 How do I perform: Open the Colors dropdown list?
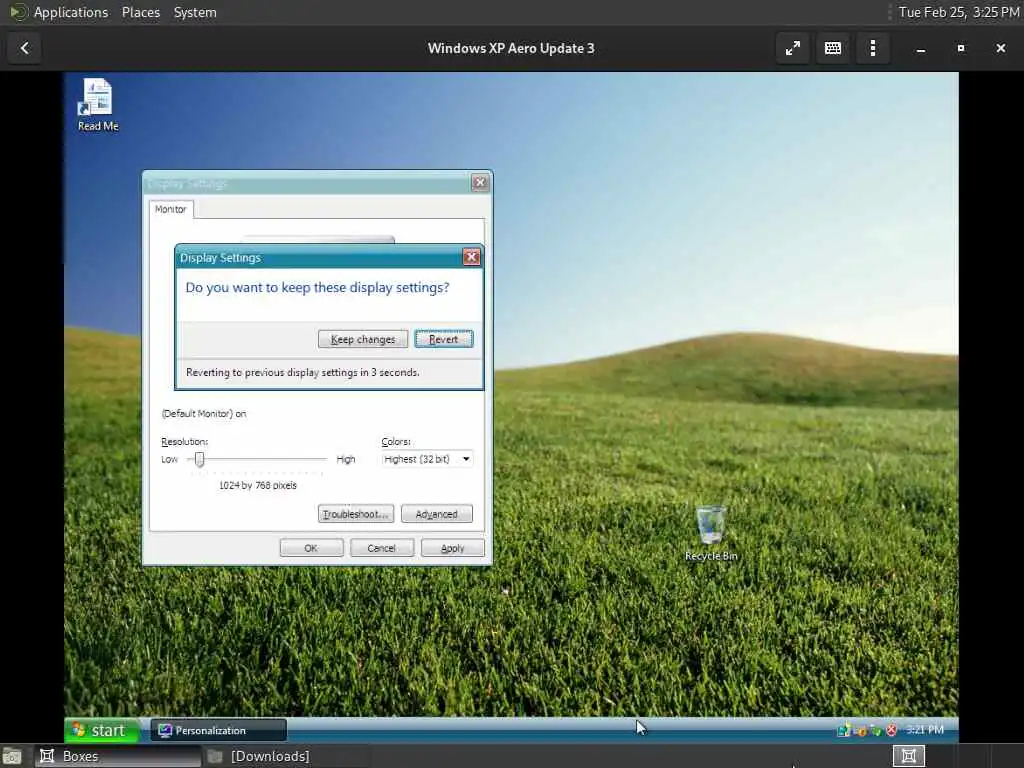tap(426, 459)
